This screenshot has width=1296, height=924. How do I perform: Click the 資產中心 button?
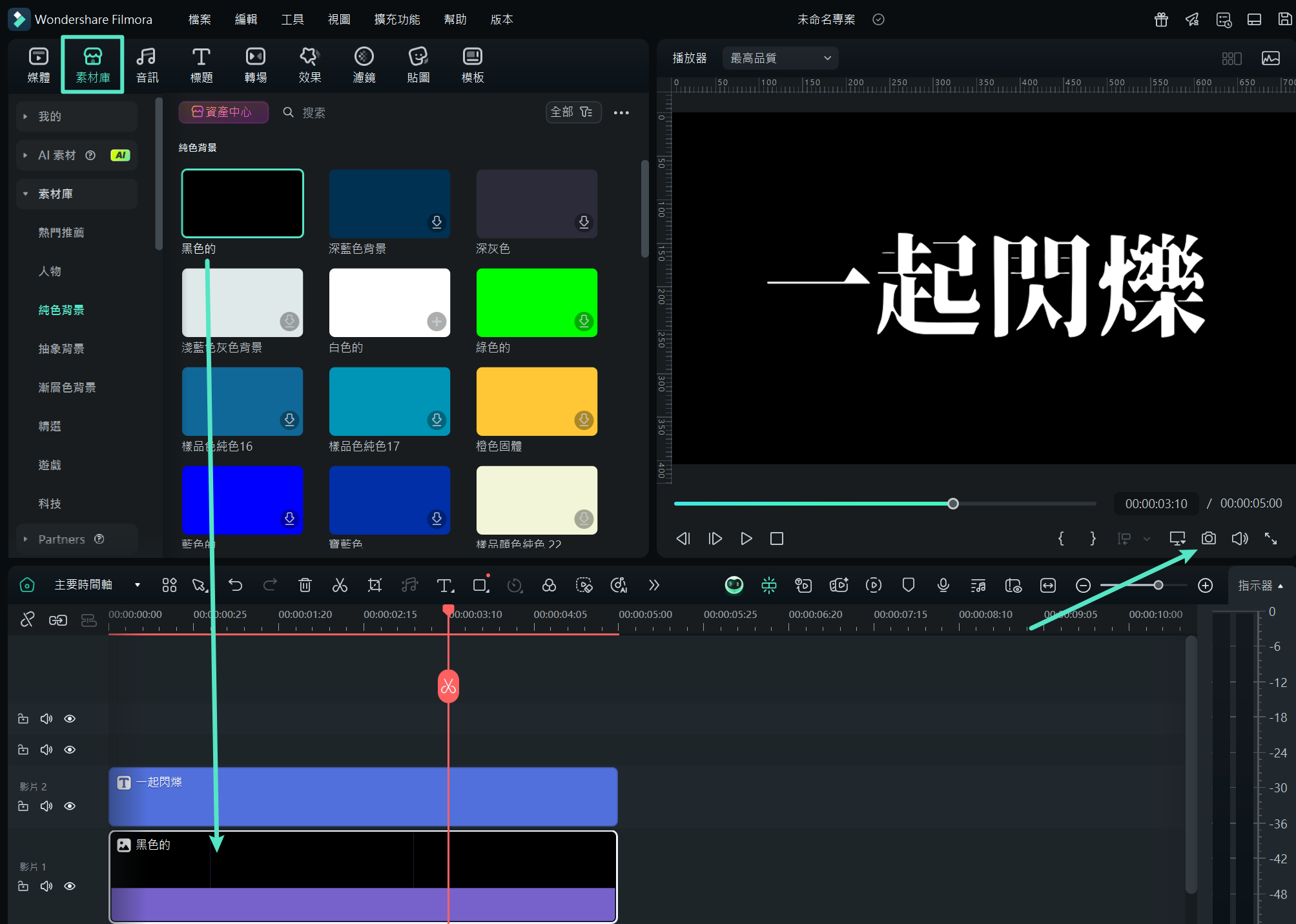click(x=223, y=112)
